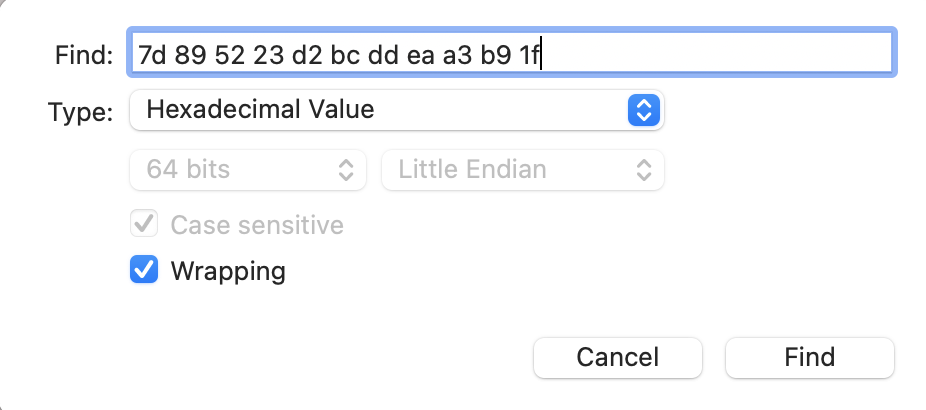Click the Case sensitive label text
The height and width of the screenshot is (410, 926).
tap(257, 225)
